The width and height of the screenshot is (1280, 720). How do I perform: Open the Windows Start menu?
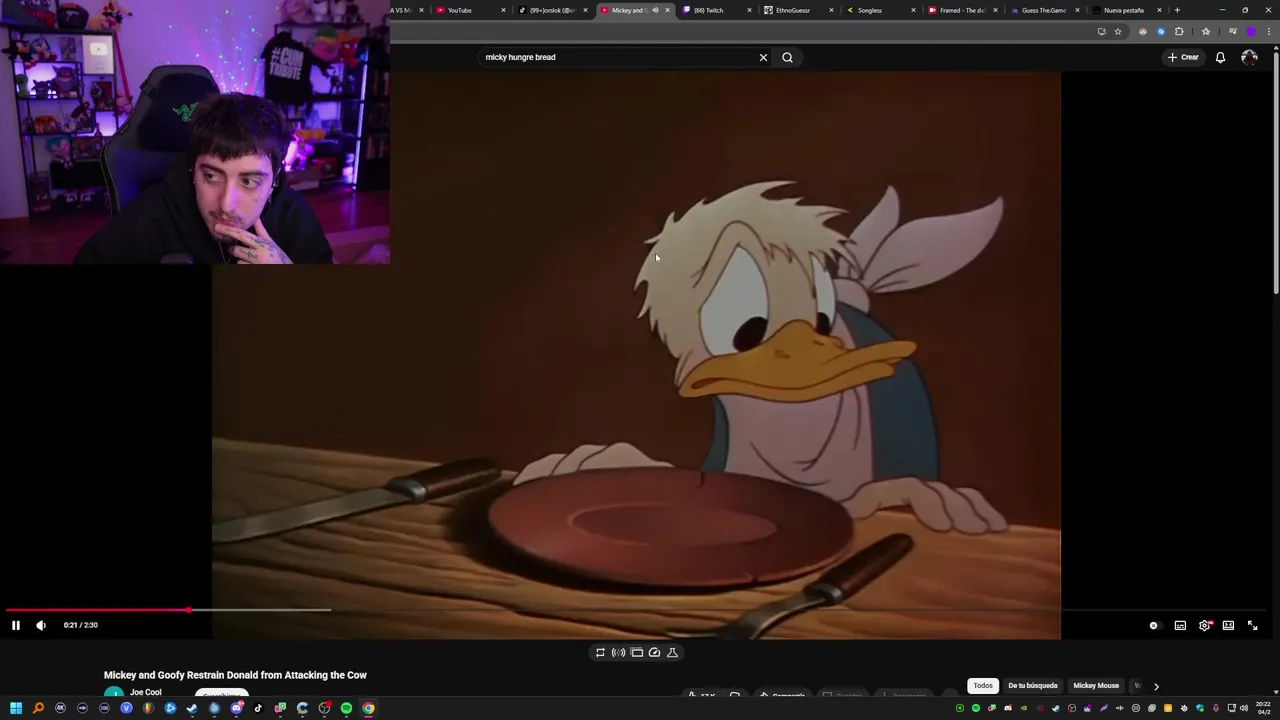point(16,708)
